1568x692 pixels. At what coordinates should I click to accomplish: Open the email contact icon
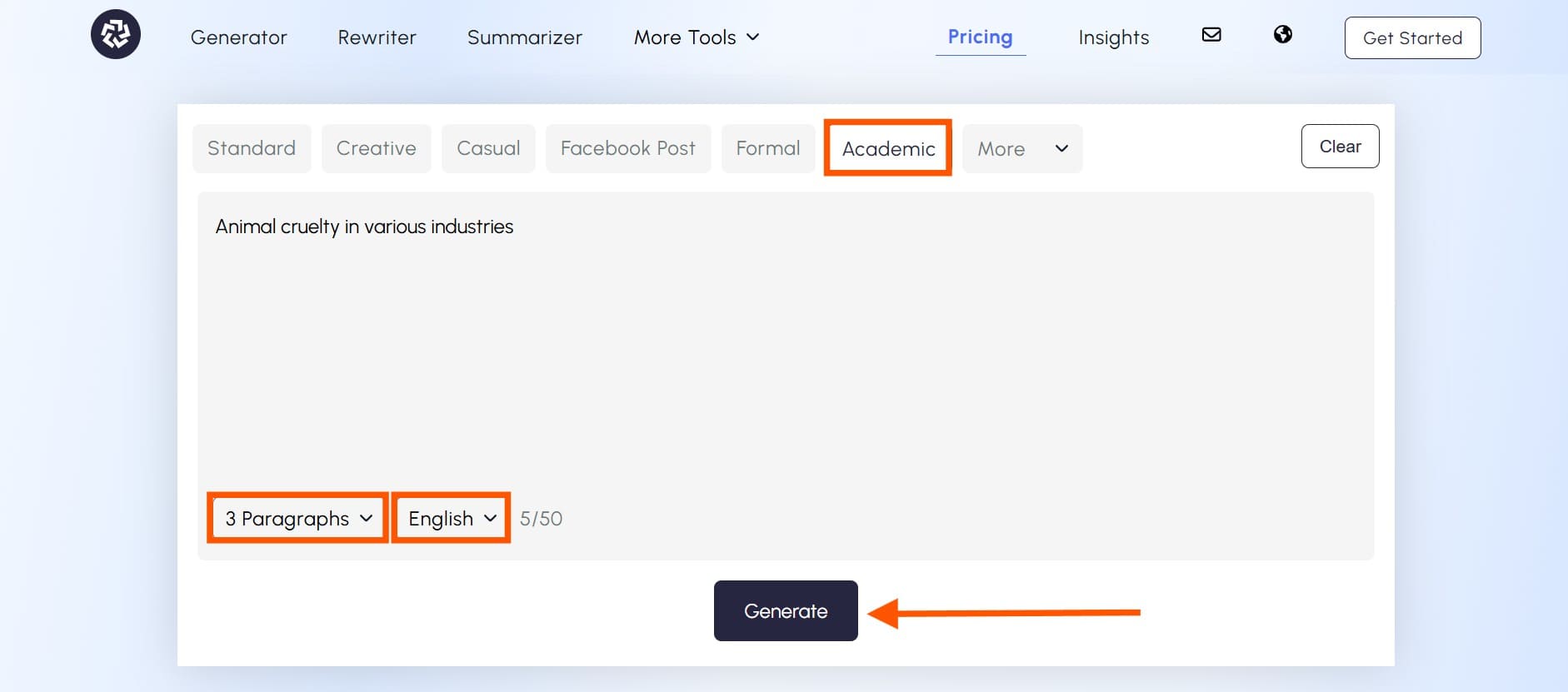[1211, 35]
